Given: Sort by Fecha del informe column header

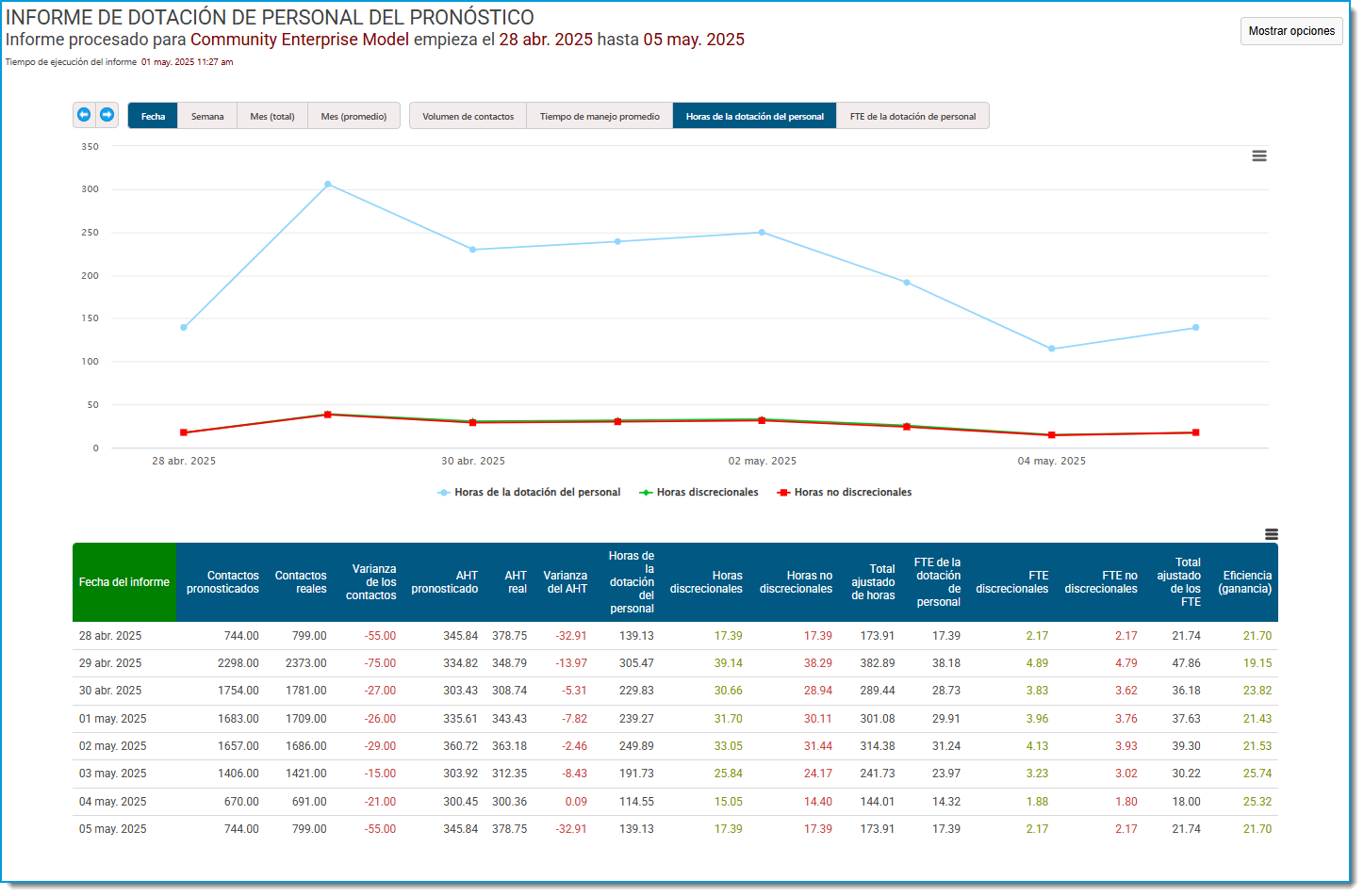Looking at the screenshot, I should click(x=124, y=582).
